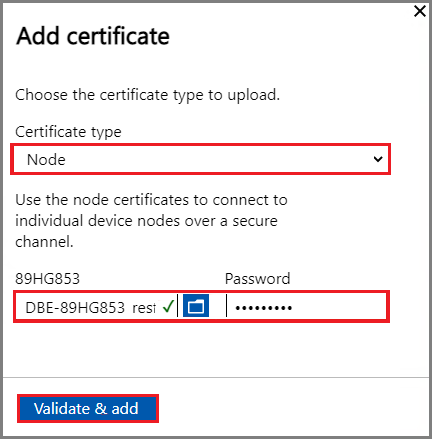
Task: Open the blue folder browse icon
Action: tap(196, 306)
